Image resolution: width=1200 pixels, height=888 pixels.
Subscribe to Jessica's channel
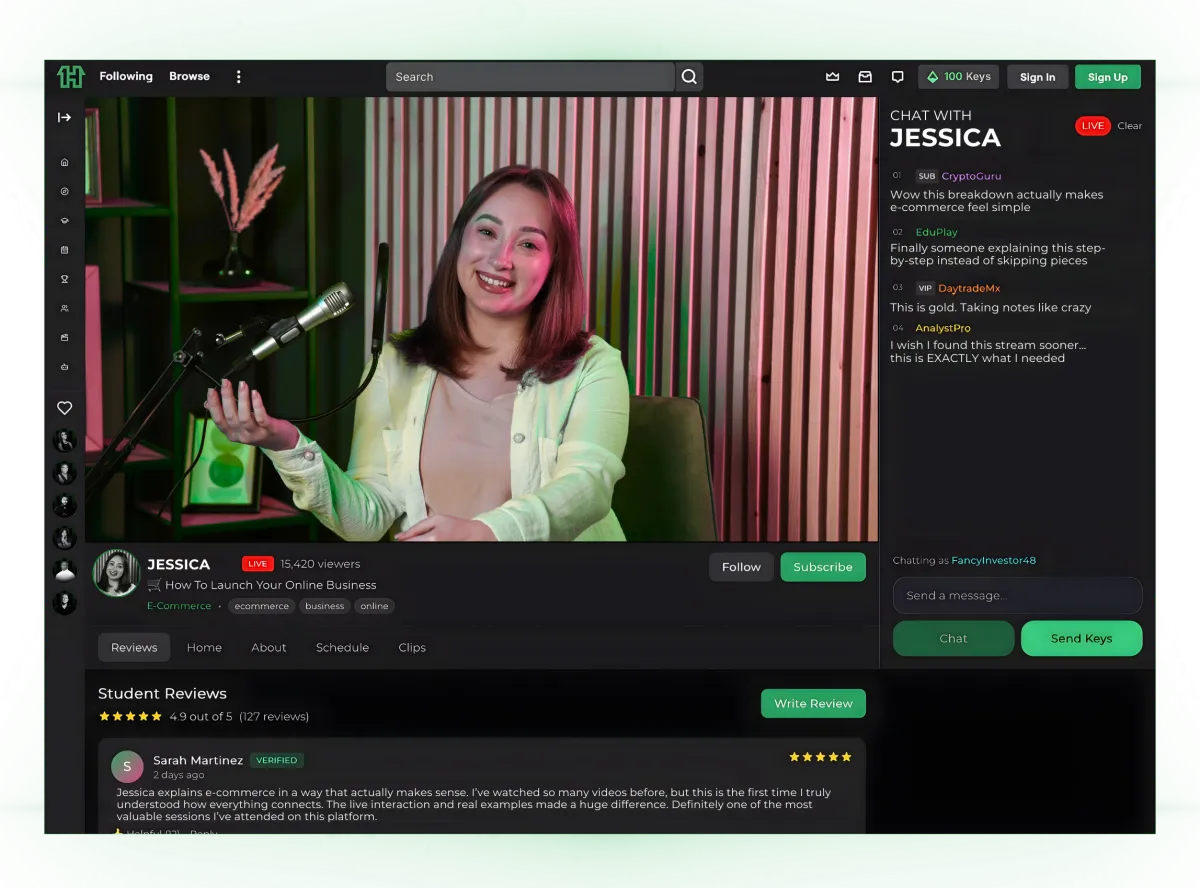point(823,567)
